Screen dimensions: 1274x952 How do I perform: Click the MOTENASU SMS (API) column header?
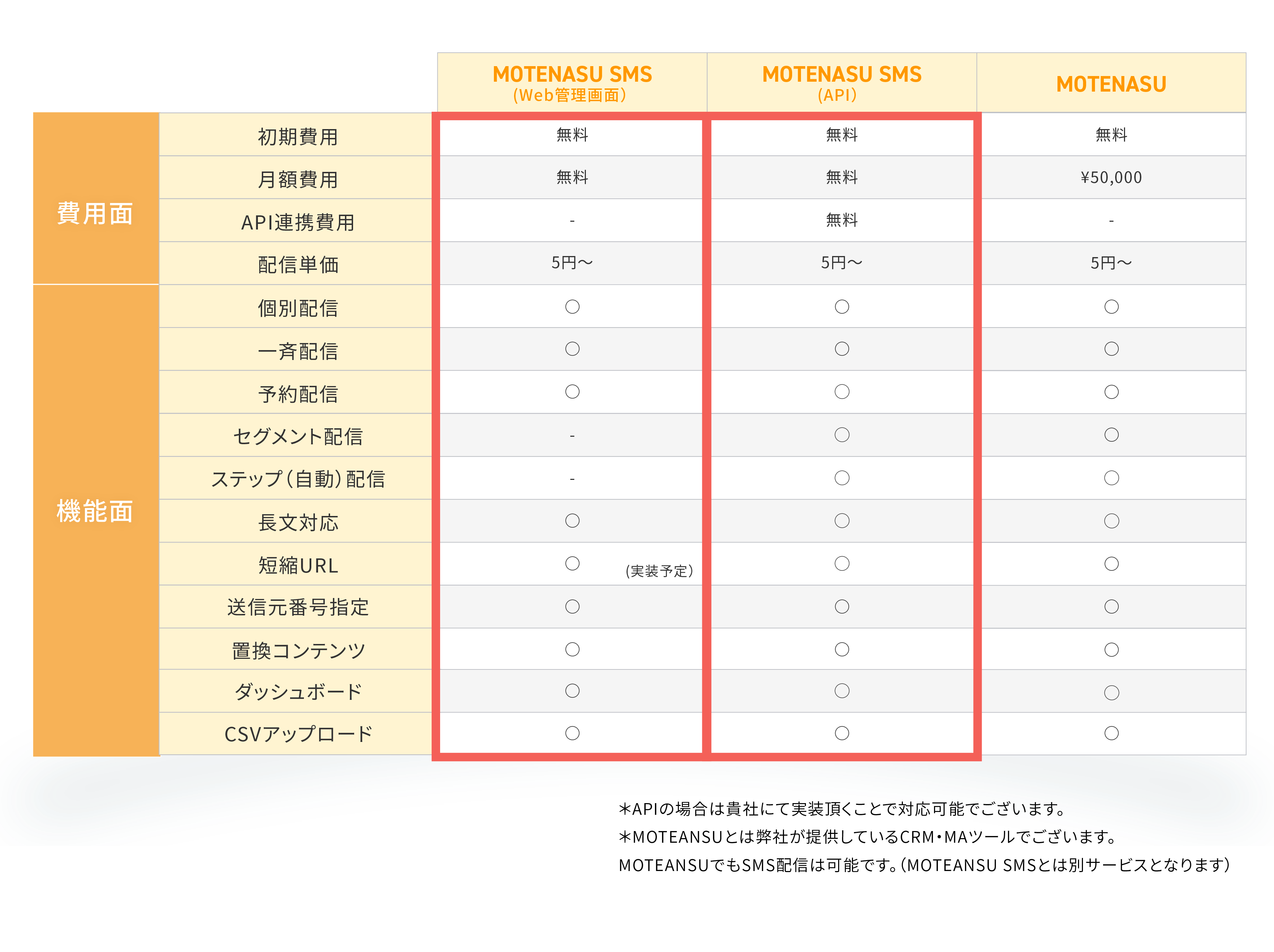[841, 83]
